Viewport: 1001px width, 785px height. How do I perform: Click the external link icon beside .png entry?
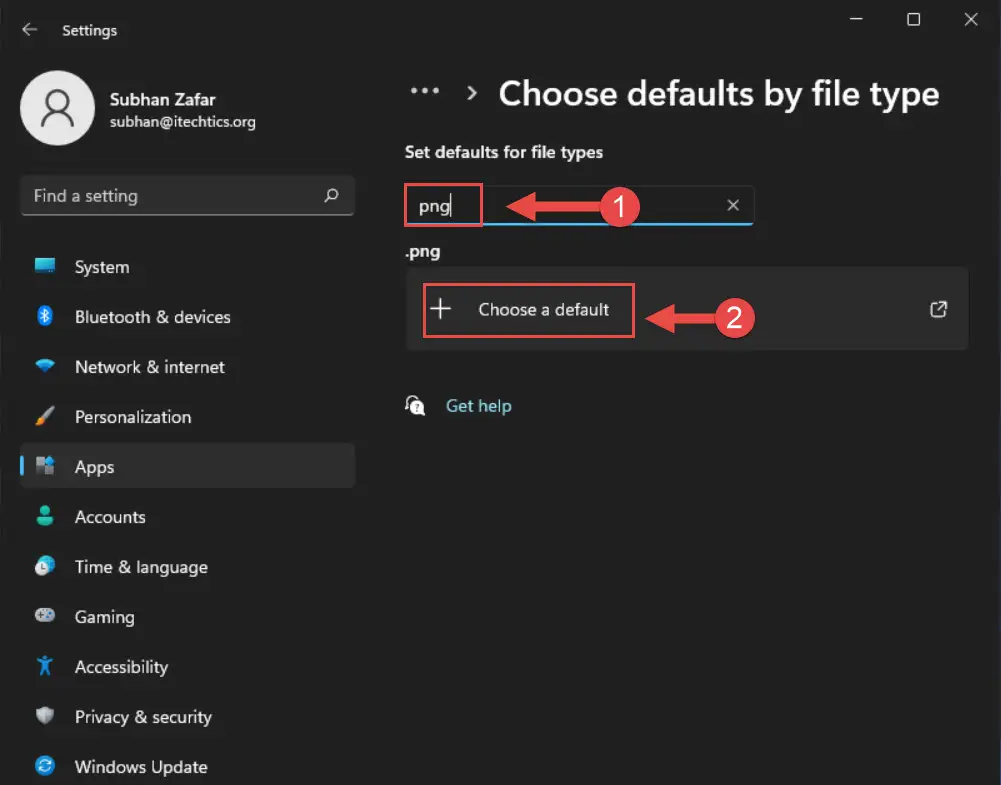point(938,310)
